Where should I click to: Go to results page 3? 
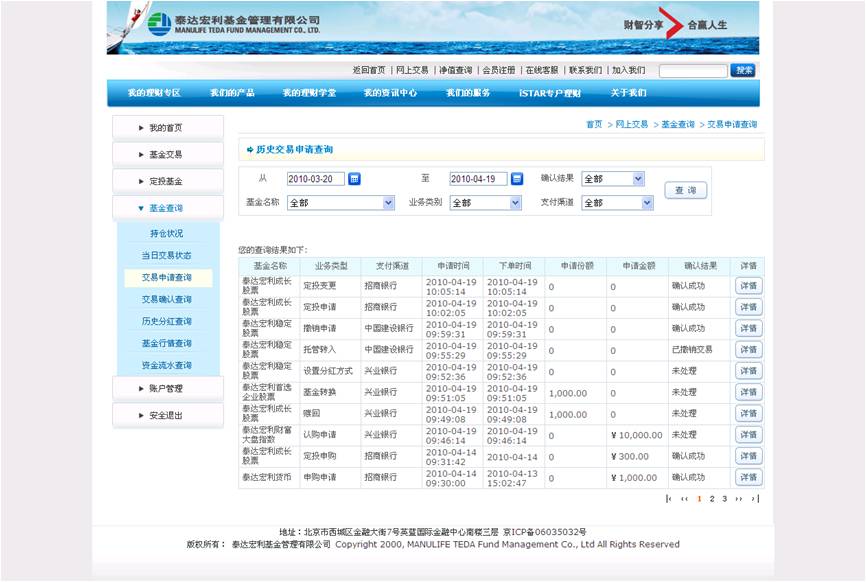coord(725,499)
